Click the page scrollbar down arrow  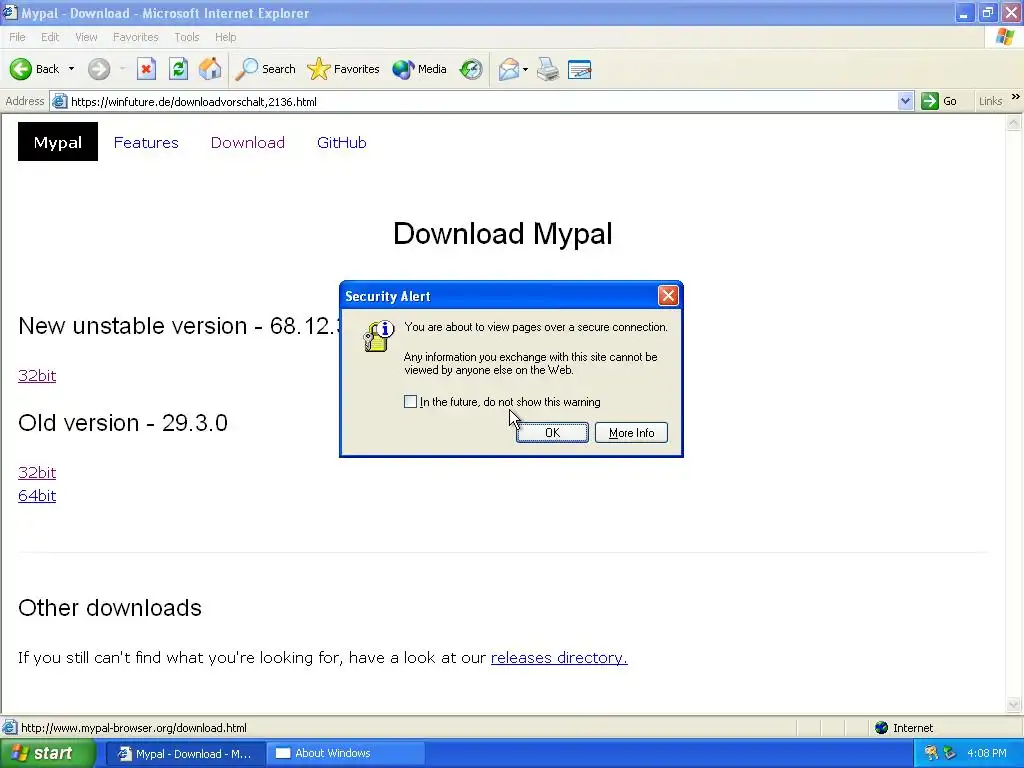[x=1014, y=704]
